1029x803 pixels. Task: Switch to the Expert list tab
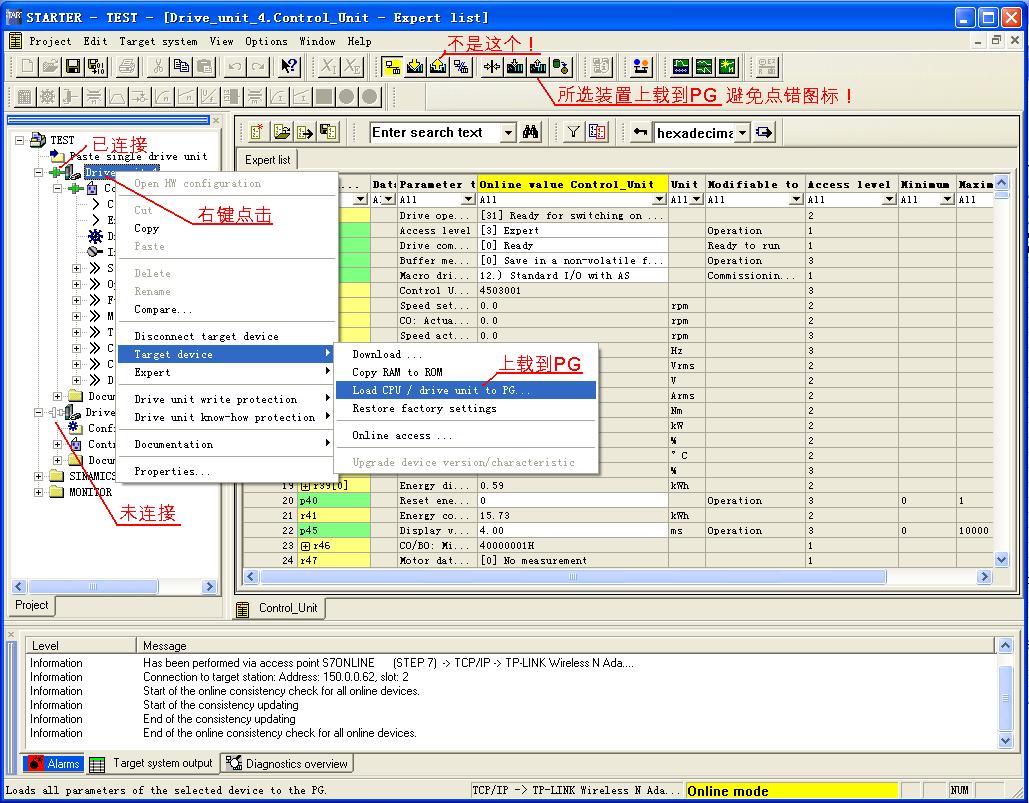tap(267, 159)
